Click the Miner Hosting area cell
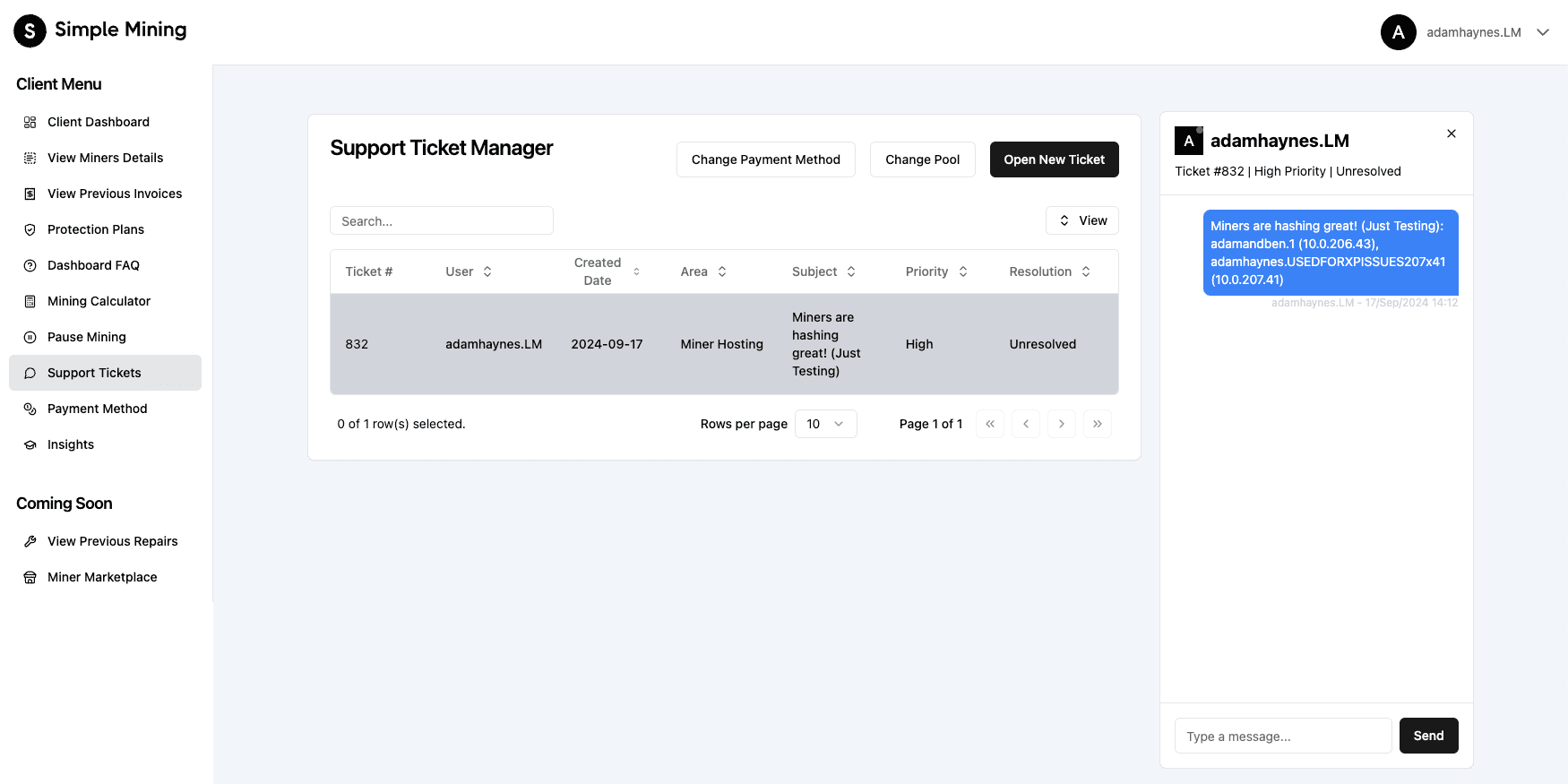Image resolution: width=1568 pixels, height=784 pixels. tap(721, 344)
